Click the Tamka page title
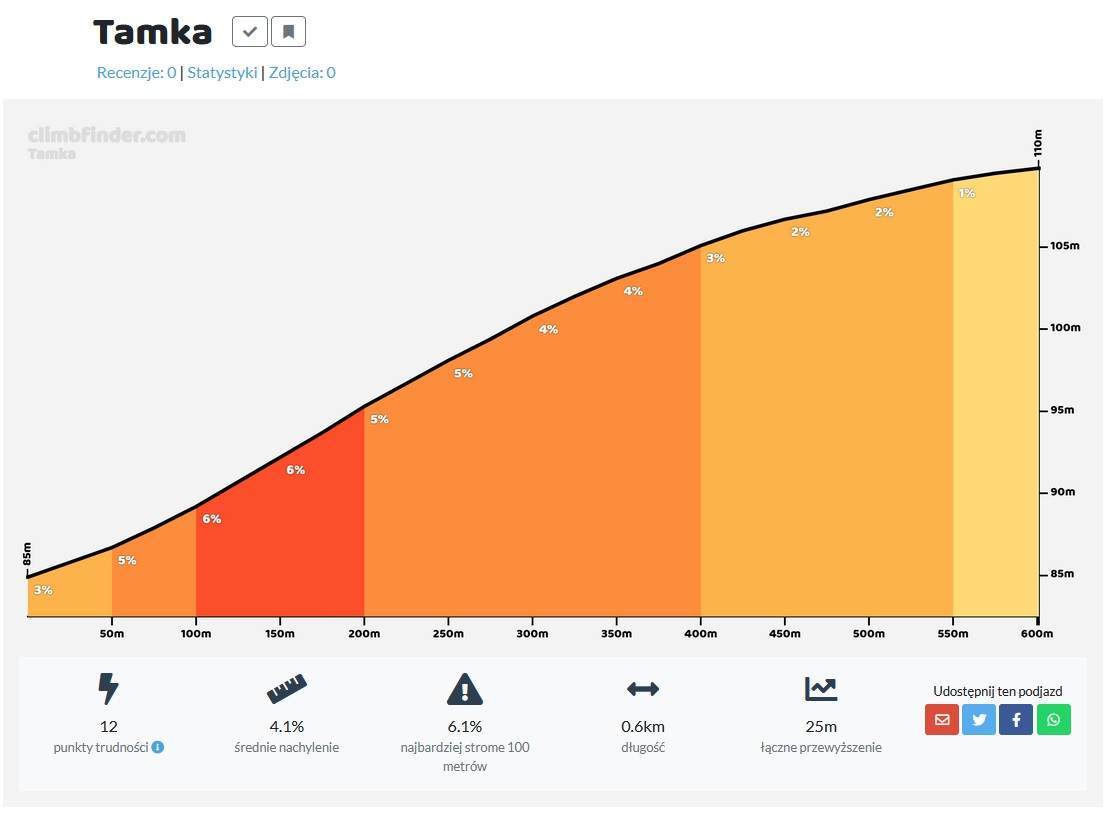Viewport: 1107px width, 813px height. (152, 32)
